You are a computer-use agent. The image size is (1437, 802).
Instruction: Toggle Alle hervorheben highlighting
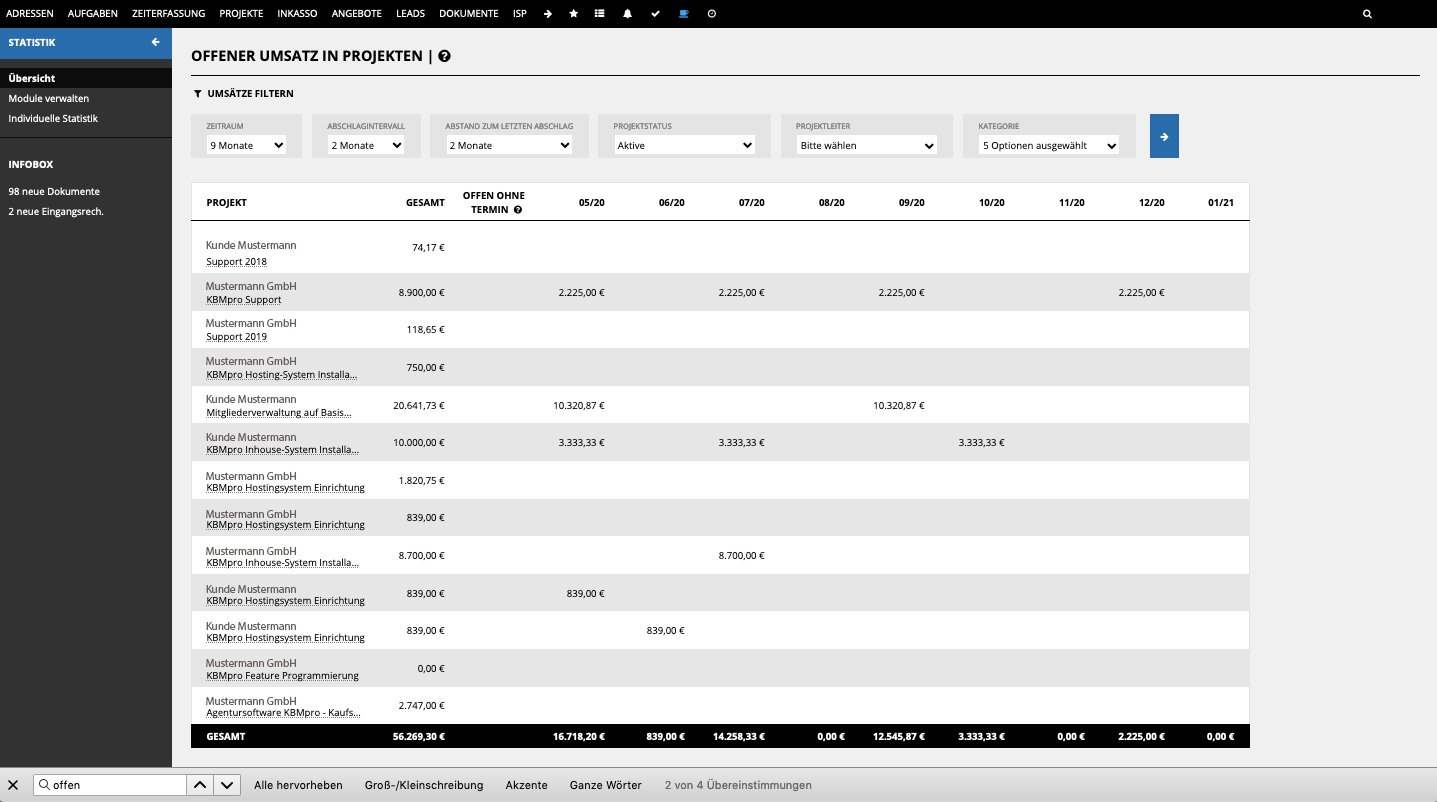coord(298,785)
